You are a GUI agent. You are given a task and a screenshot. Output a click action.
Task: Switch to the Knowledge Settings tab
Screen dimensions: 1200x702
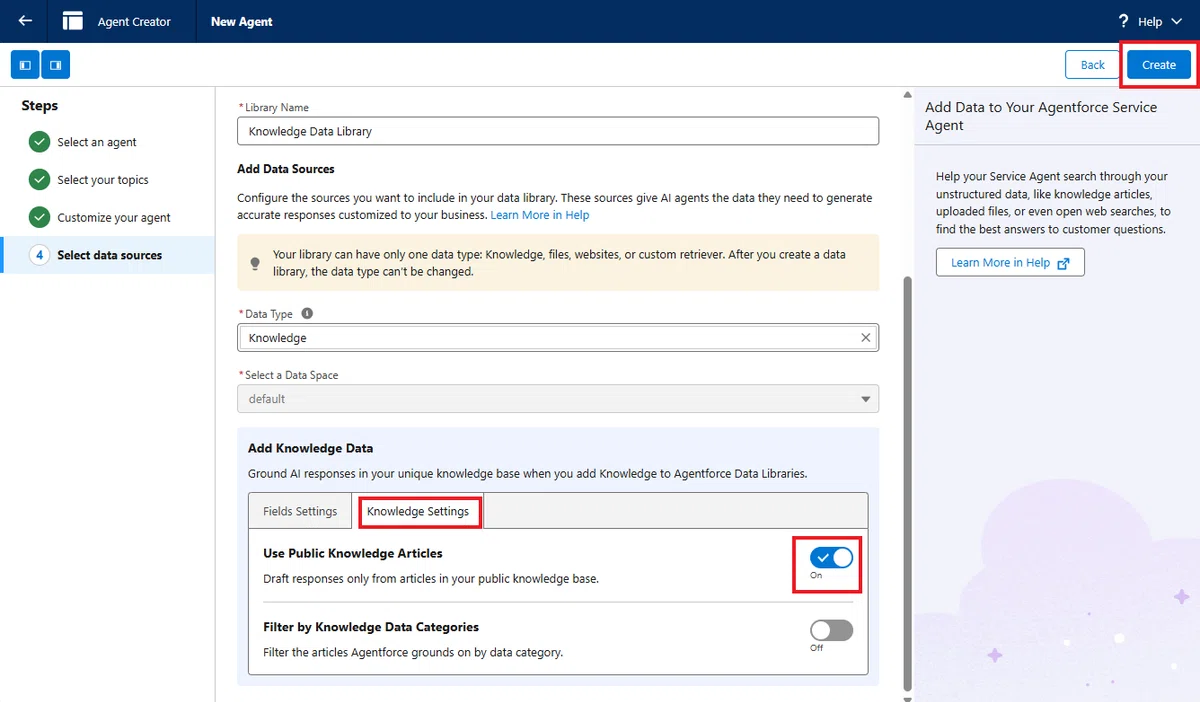point(418,511)
